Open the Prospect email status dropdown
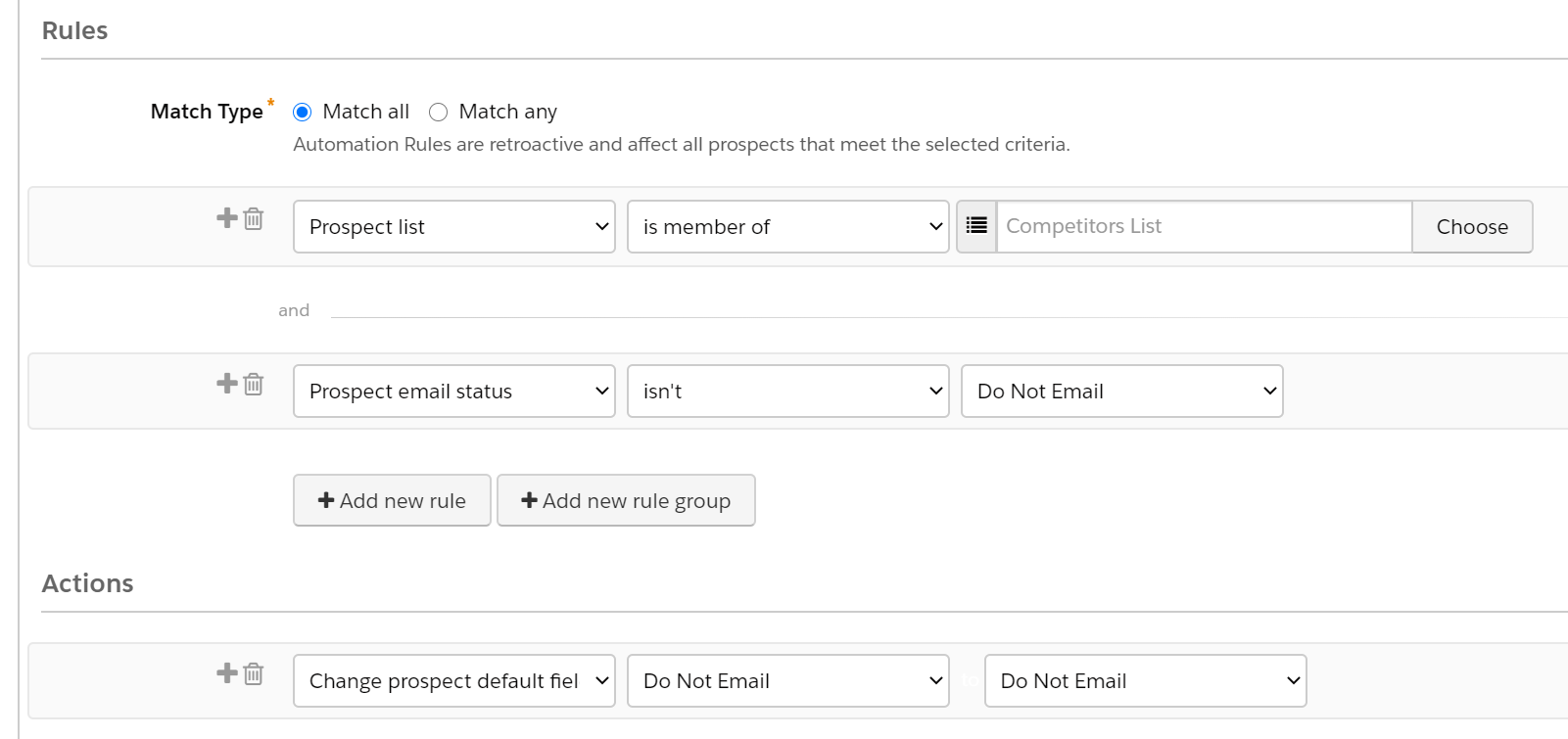This screenshot has width=1568, height=739. pyautogui.click(x=454, y=391)
